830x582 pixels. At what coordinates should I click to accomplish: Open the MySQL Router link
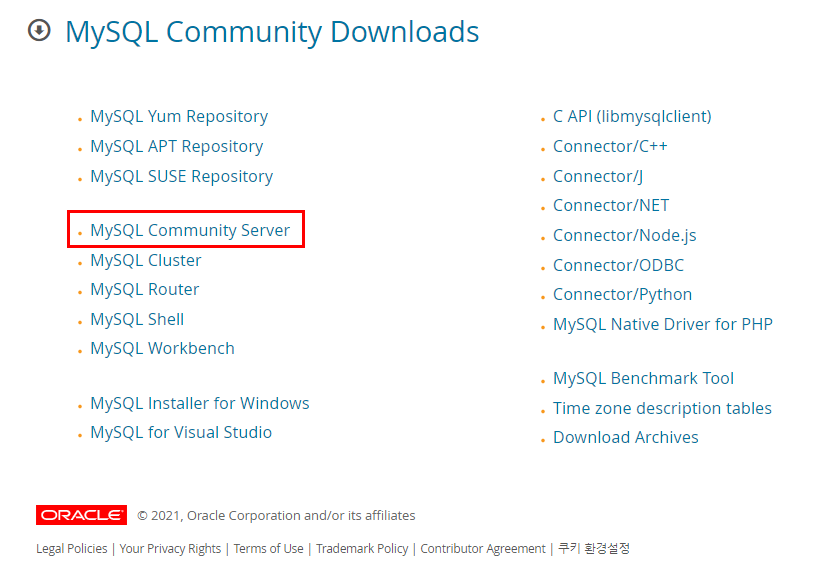click(x=145, y=290)
